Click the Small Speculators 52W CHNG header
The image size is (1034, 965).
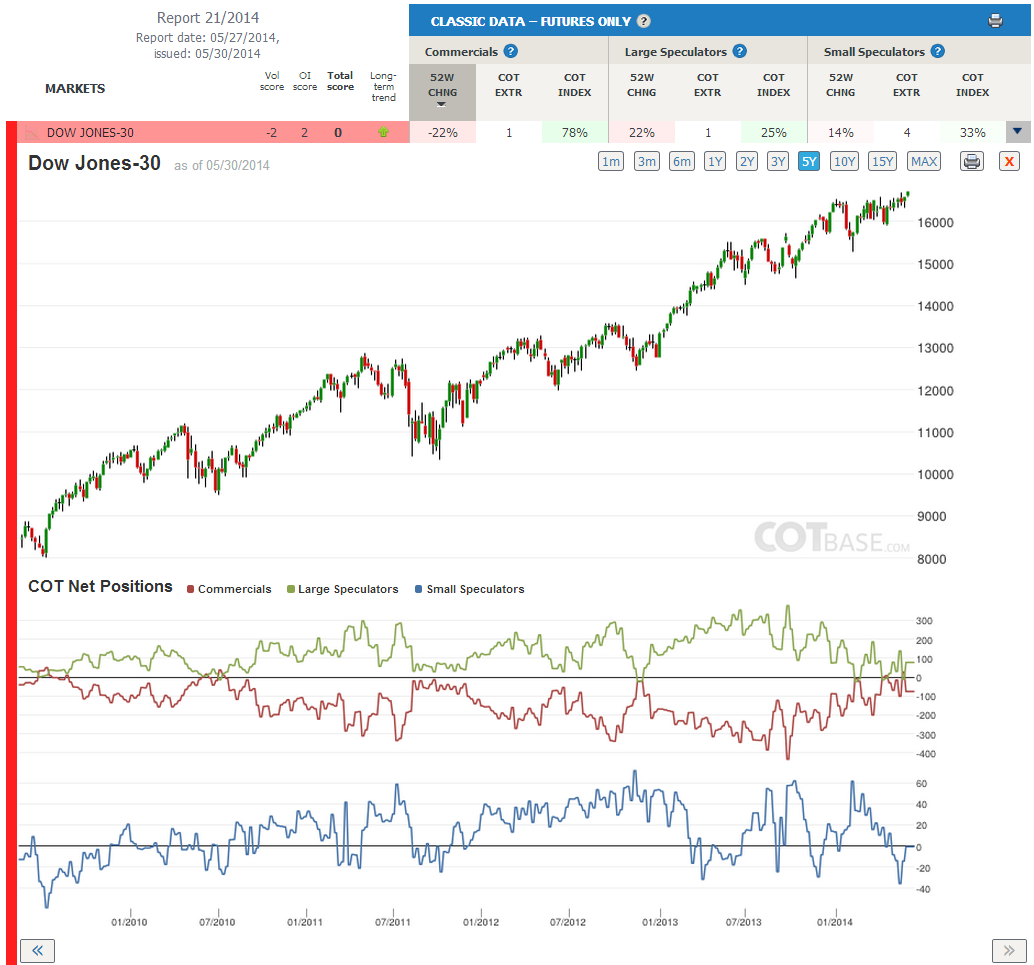click(x=841, y=85)
